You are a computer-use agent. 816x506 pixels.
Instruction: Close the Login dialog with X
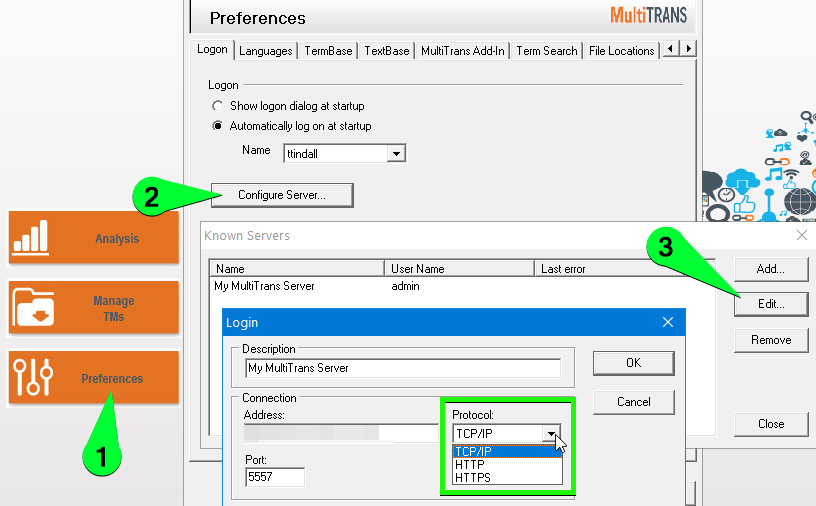coord(668,322)
